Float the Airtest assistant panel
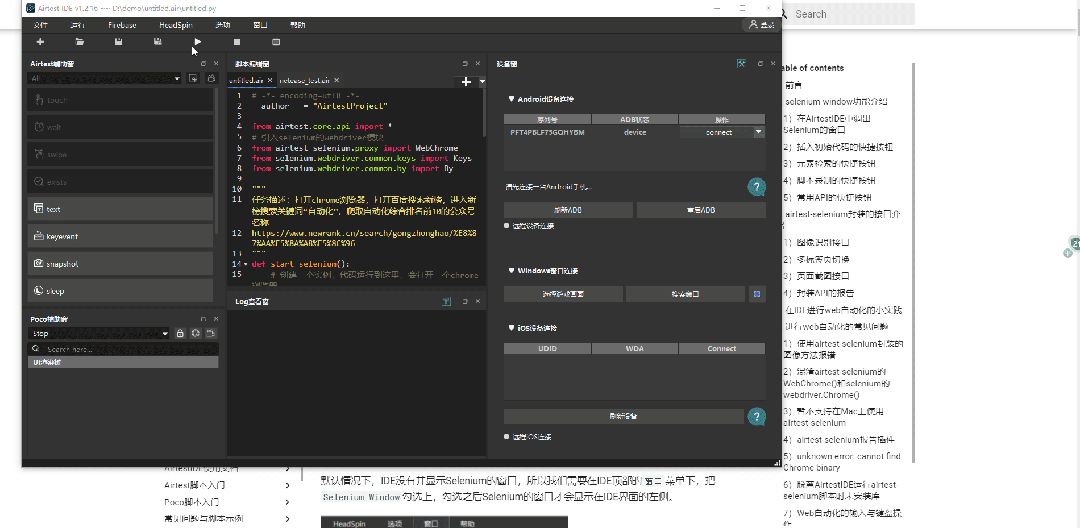 click(x=203, y=63)
